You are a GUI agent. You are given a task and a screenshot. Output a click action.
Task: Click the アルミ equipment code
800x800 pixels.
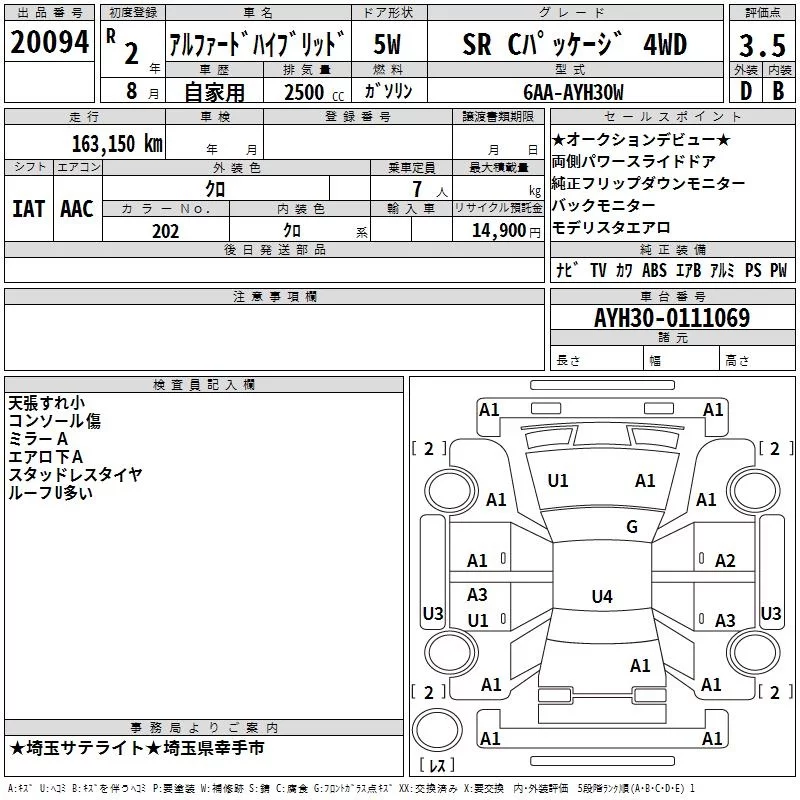(722, 270)
